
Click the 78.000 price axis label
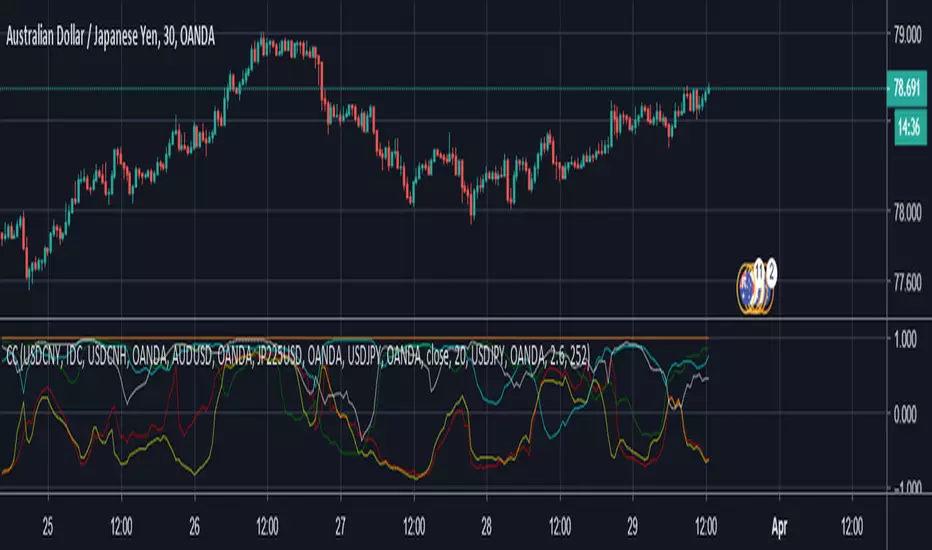pyautogui.click(x=908, y=212)
